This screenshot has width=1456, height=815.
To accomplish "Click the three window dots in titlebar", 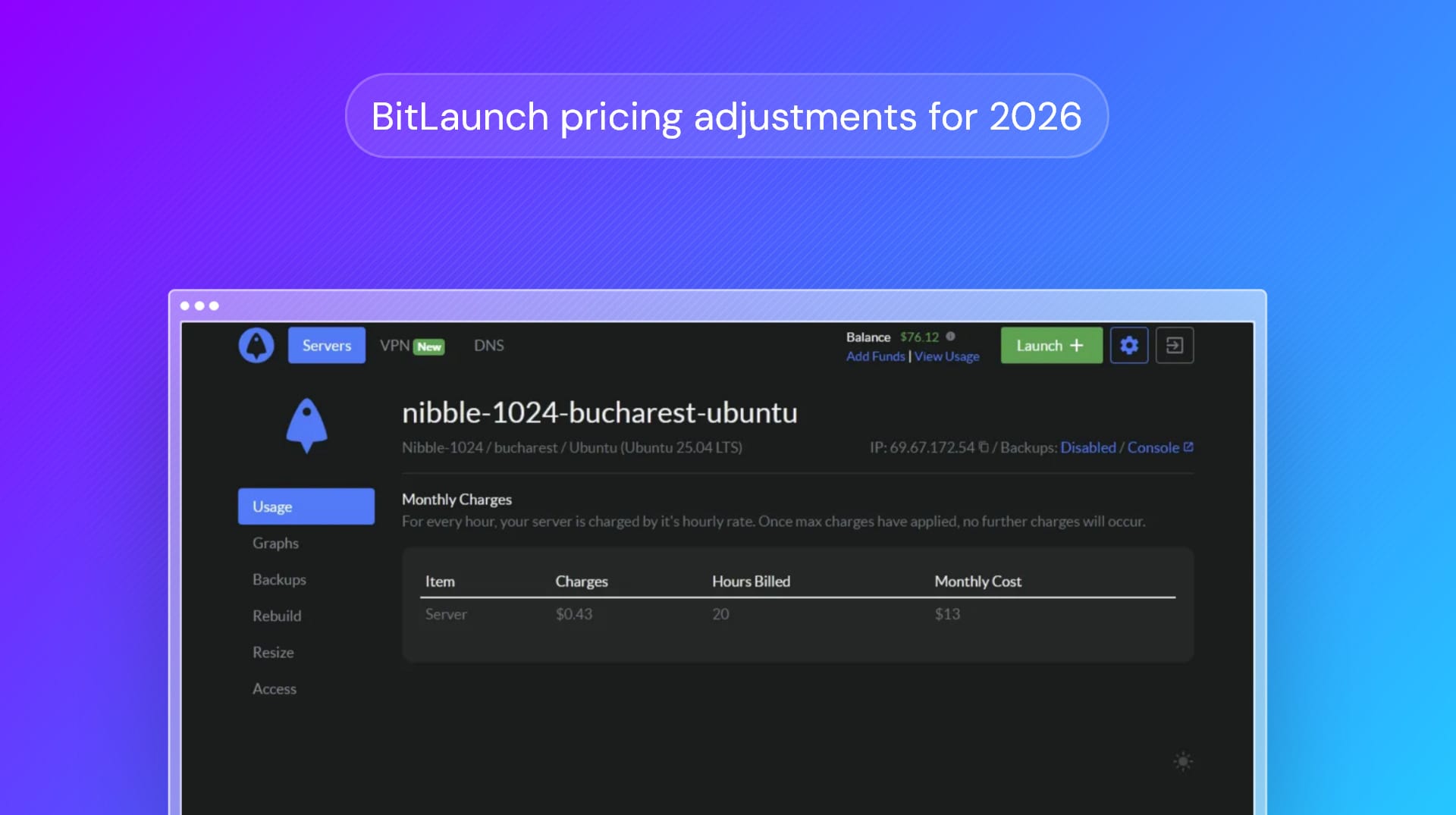I will pyautogui.click(x=199, y=306).
